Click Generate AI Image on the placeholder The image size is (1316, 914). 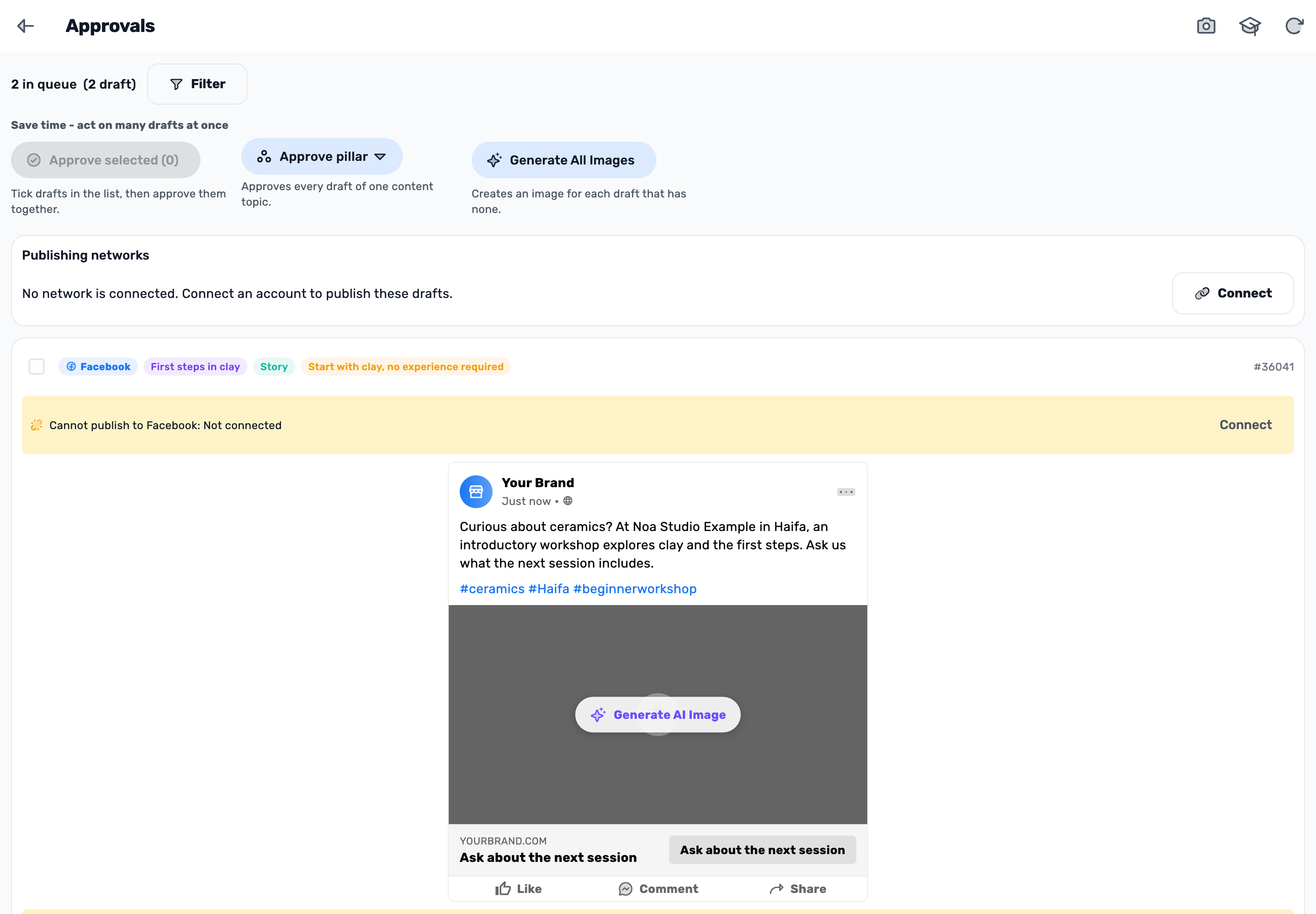(x=658, y=715)
